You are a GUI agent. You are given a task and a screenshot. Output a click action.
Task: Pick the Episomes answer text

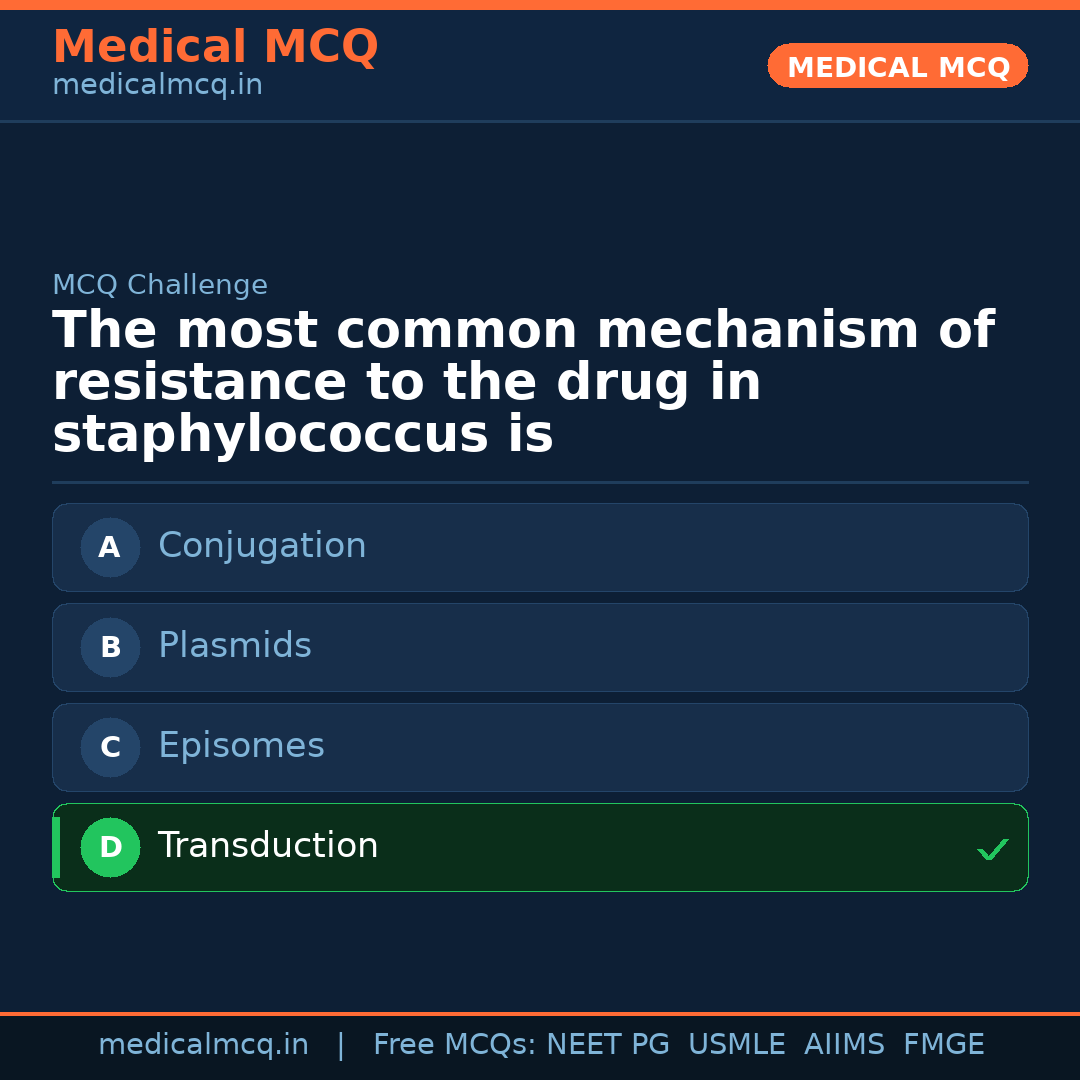coord(241,746)
